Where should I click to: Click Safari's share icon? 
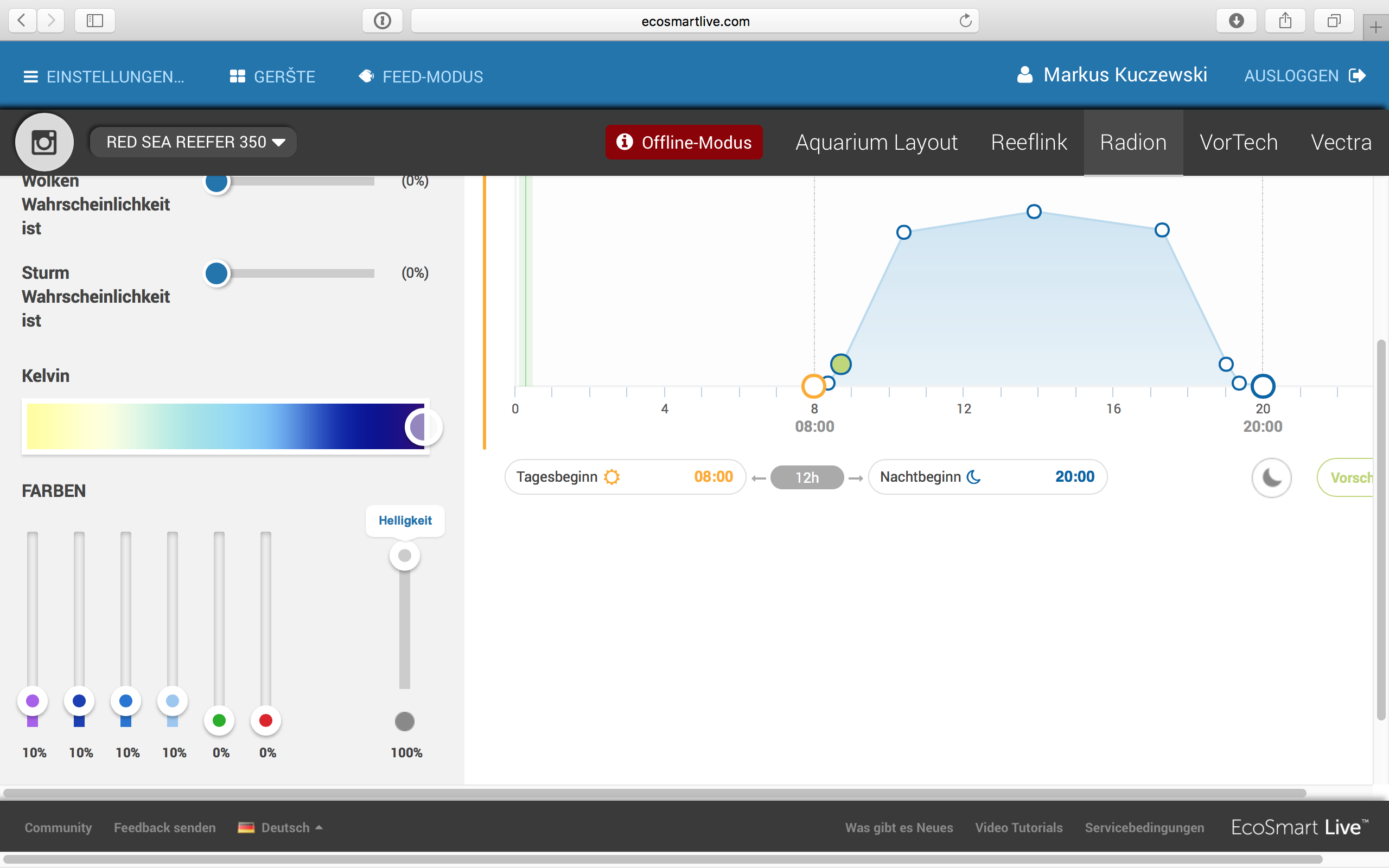pyautogui.click(x=1285, y=21)
